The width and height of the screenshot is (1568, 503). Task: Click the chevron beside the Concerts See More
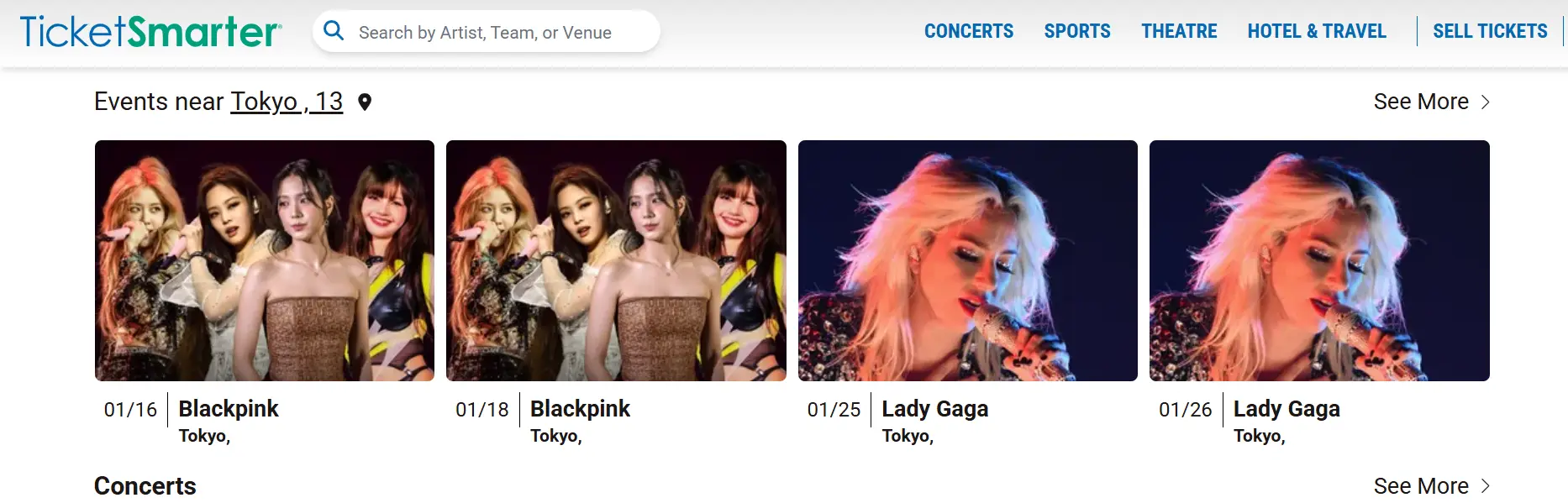click(x=1485, y=486)
